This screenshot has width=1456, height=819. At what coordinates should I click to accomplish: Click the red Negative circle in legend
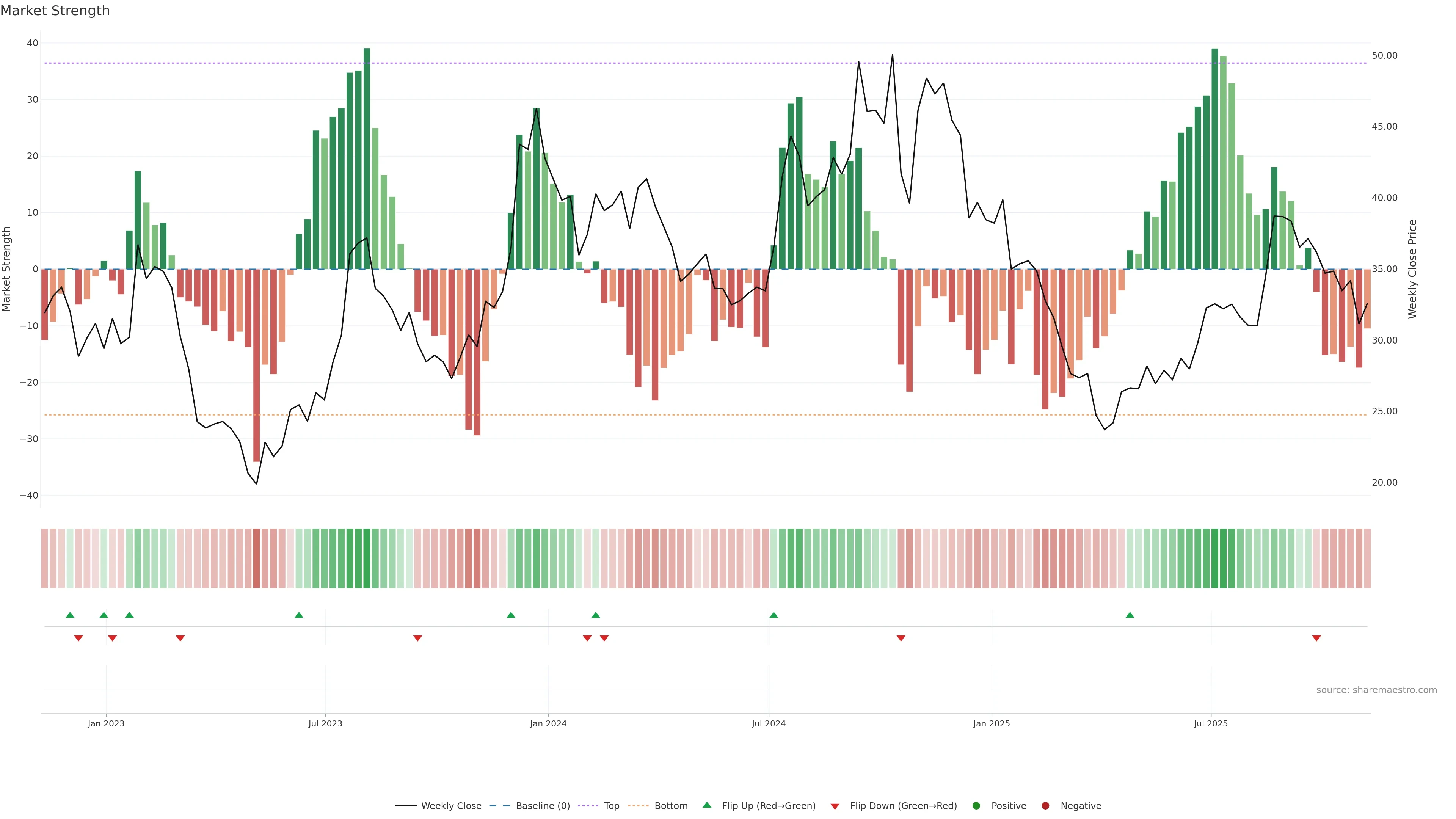(1045, 806)
